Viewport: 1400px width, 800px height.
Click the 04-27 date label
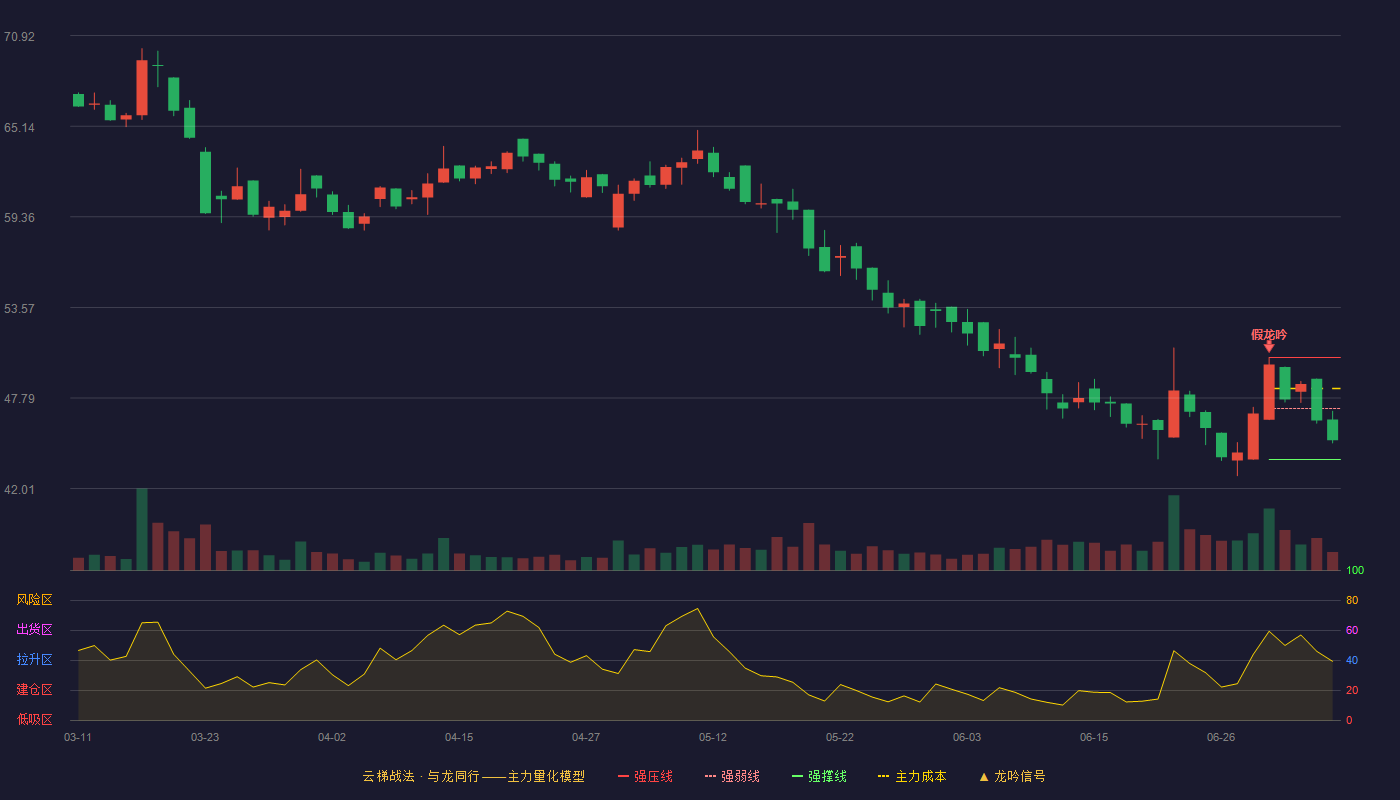tap(586, 737)
